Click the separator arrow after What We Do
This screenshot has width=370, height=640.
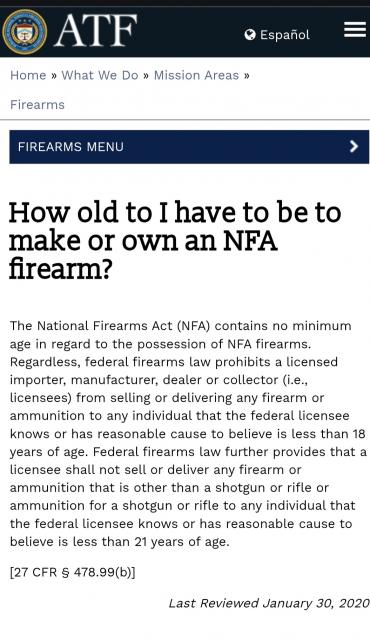(146, 76)
